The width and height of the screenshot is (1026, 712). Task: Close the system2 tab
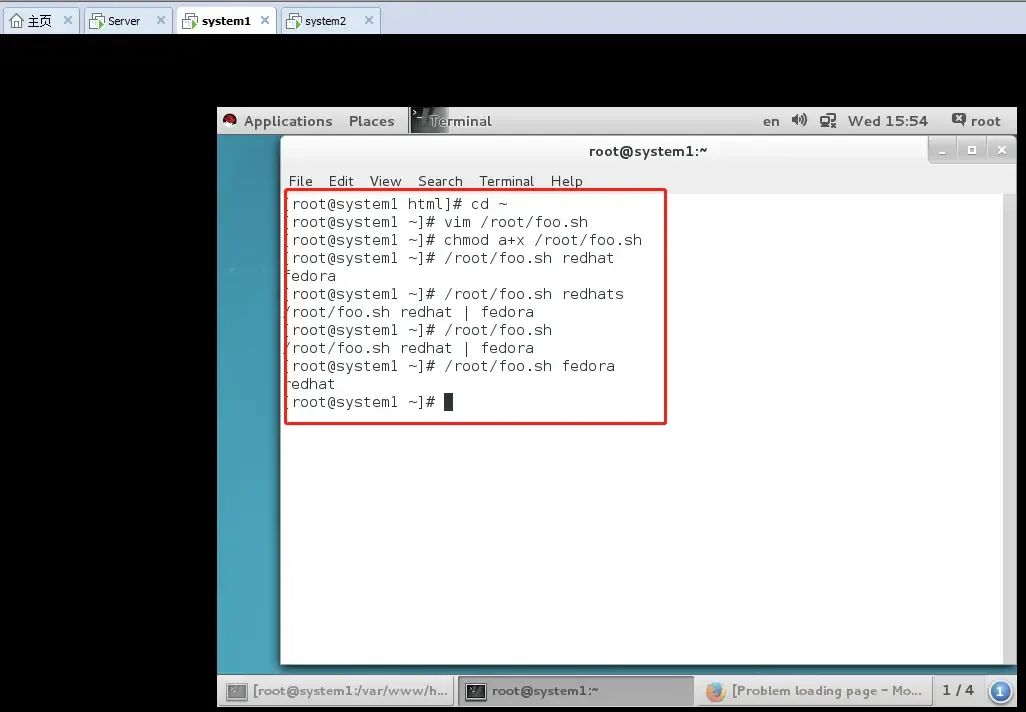tap(368, 20)
